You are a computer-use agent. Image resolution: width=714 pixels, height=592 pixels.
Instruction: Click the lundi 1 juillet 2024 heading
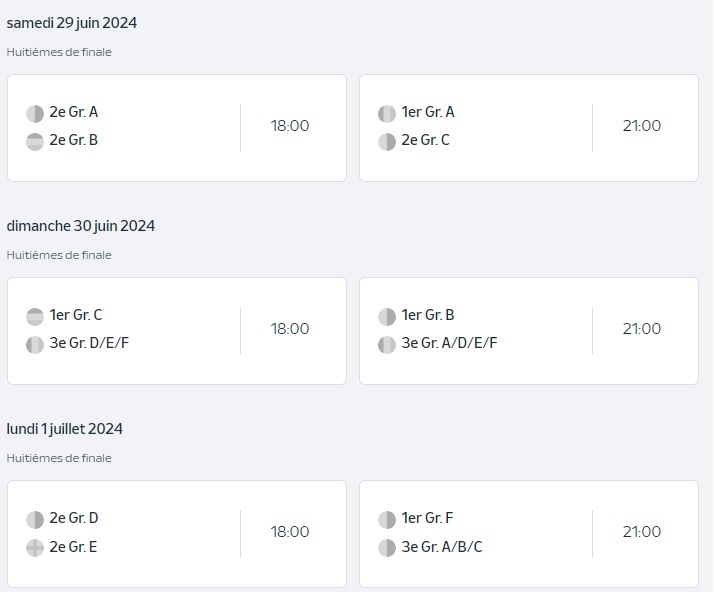(x=64, y=429)
